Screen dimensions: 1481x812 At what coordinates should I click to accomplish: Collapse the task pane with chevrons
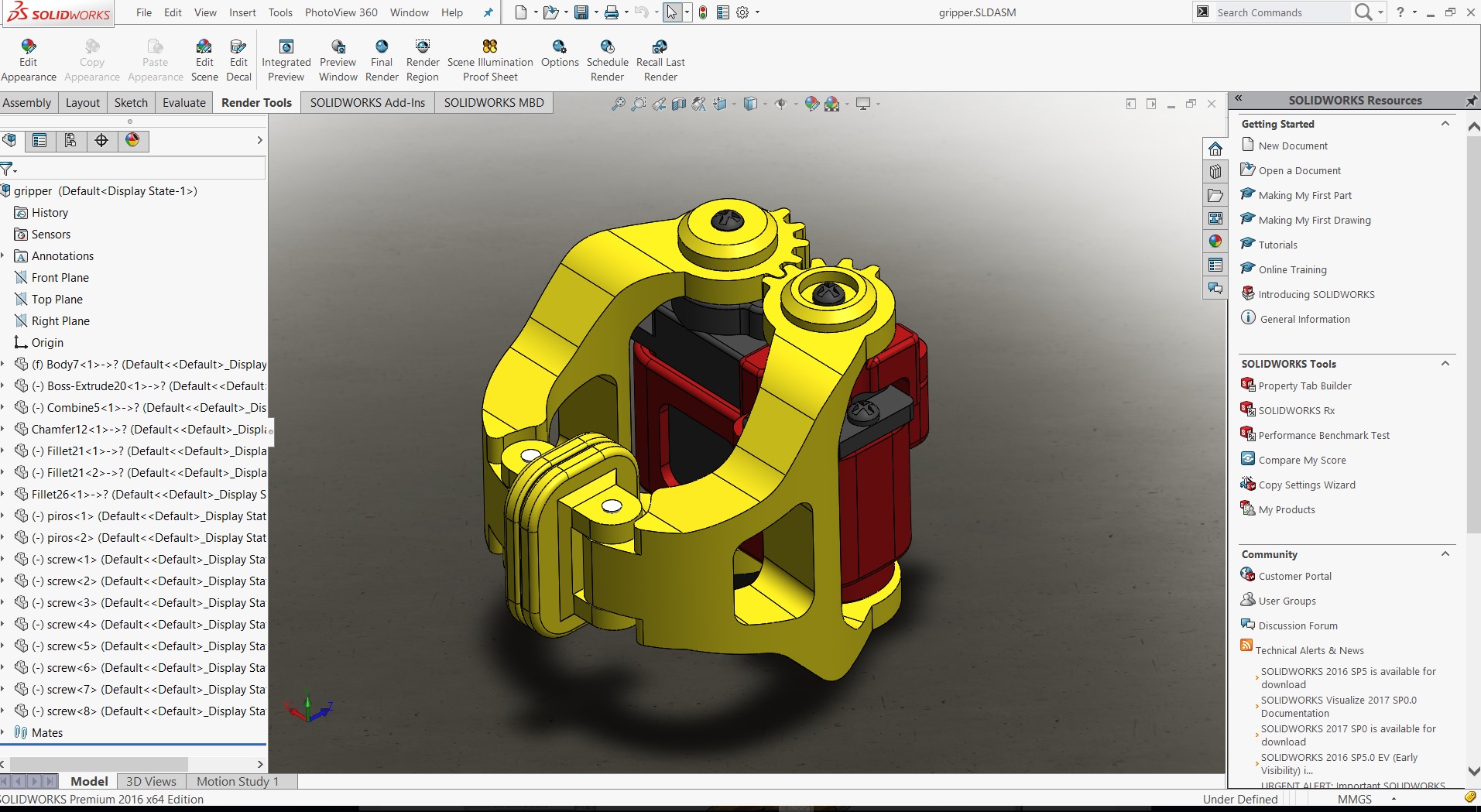(x=1239, y=99)
